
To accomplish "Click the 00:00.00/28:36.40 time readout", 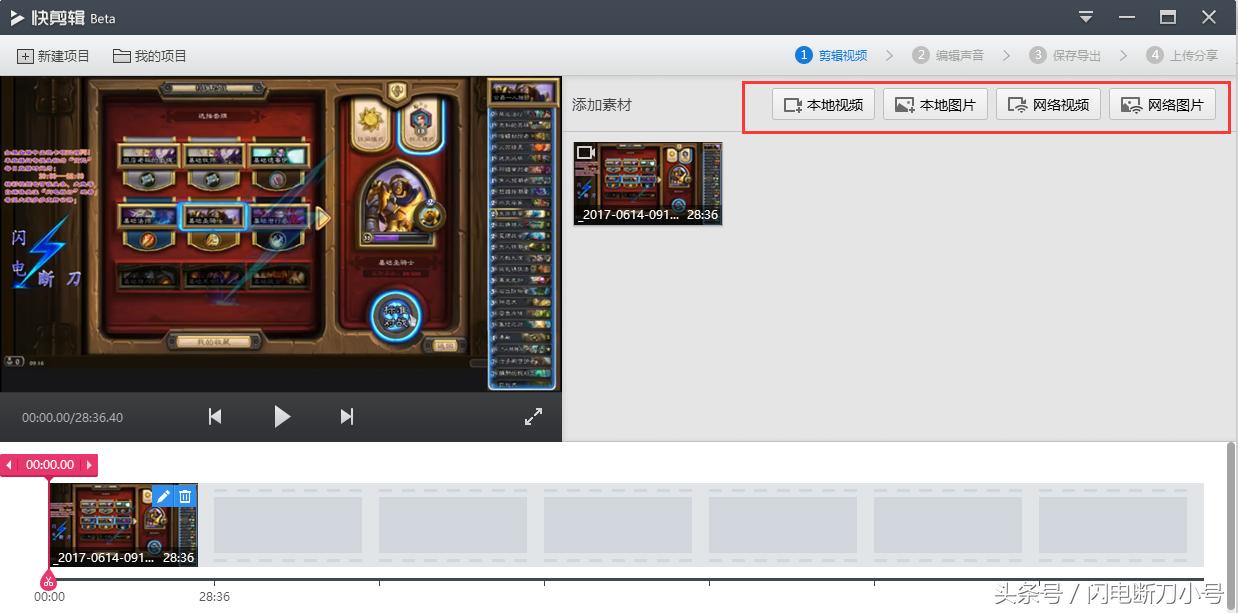I will coord(72,417).
